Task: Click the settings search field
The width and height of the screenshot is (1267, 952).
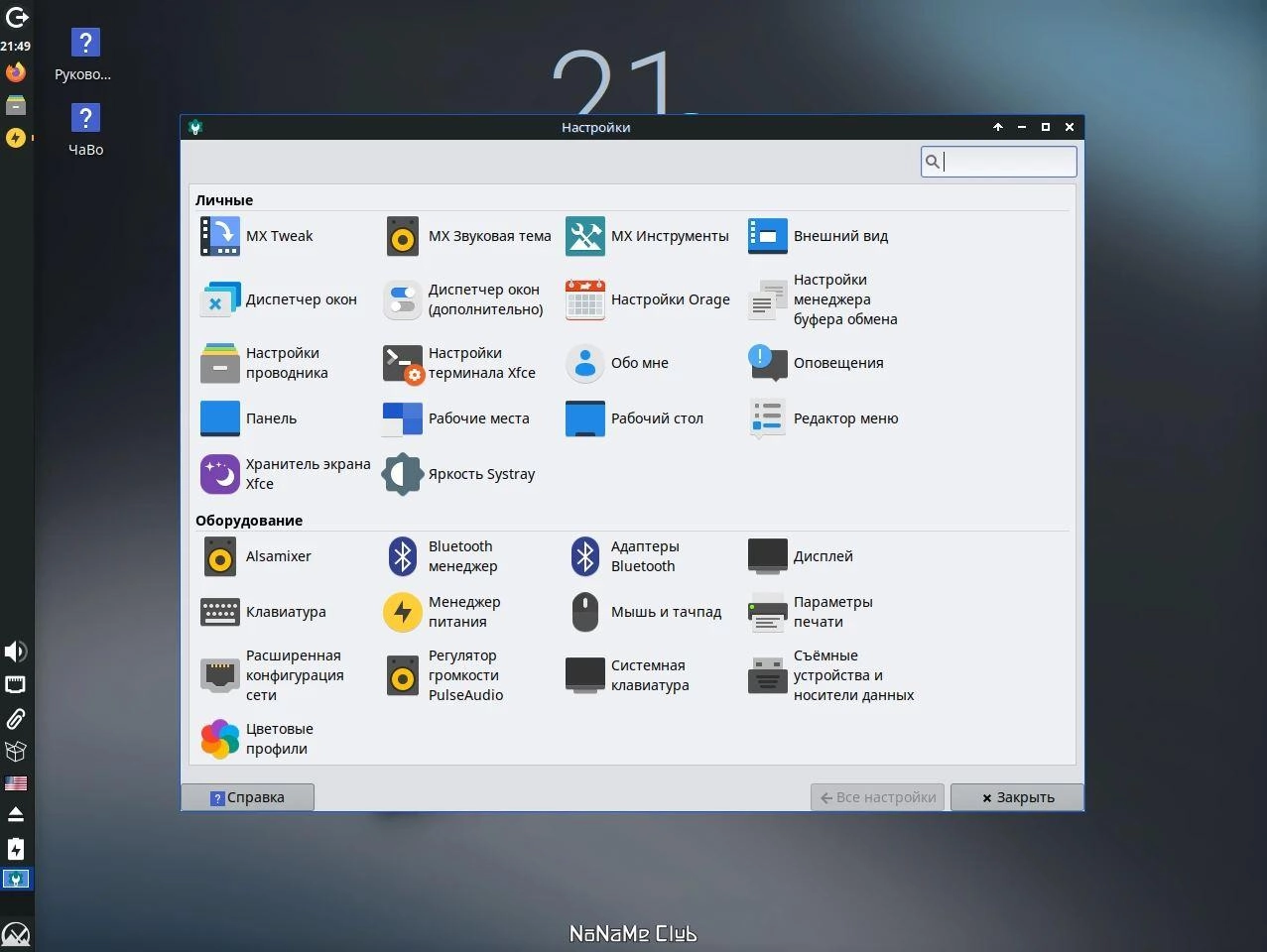Action: [998, 162]
